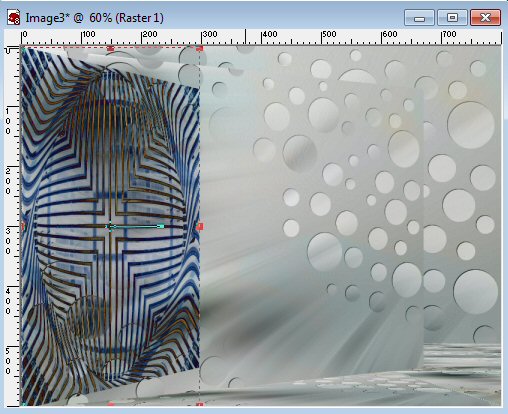508x414 pixels.
Task: Click the Image3 title bar text
Action: click(x=94, y=18)
